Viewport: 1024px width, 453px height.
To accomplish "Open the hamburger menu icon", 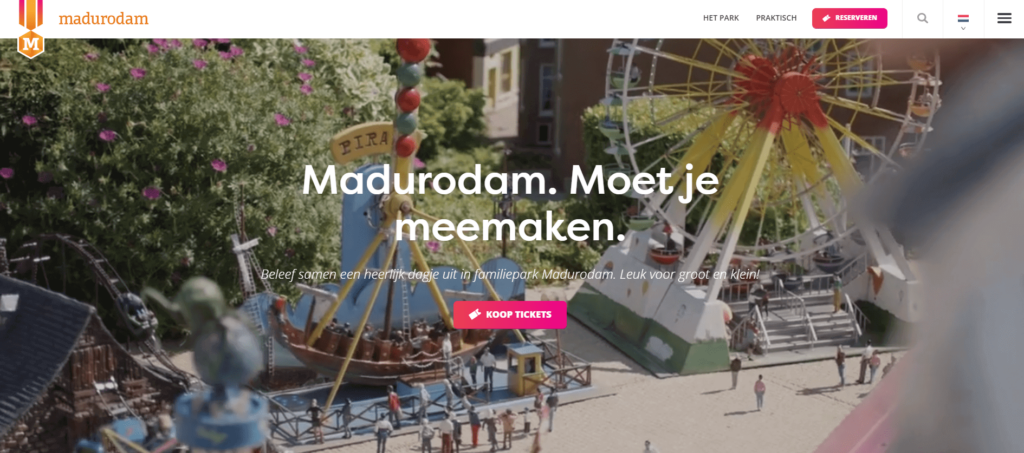I will coord(1004,18).
